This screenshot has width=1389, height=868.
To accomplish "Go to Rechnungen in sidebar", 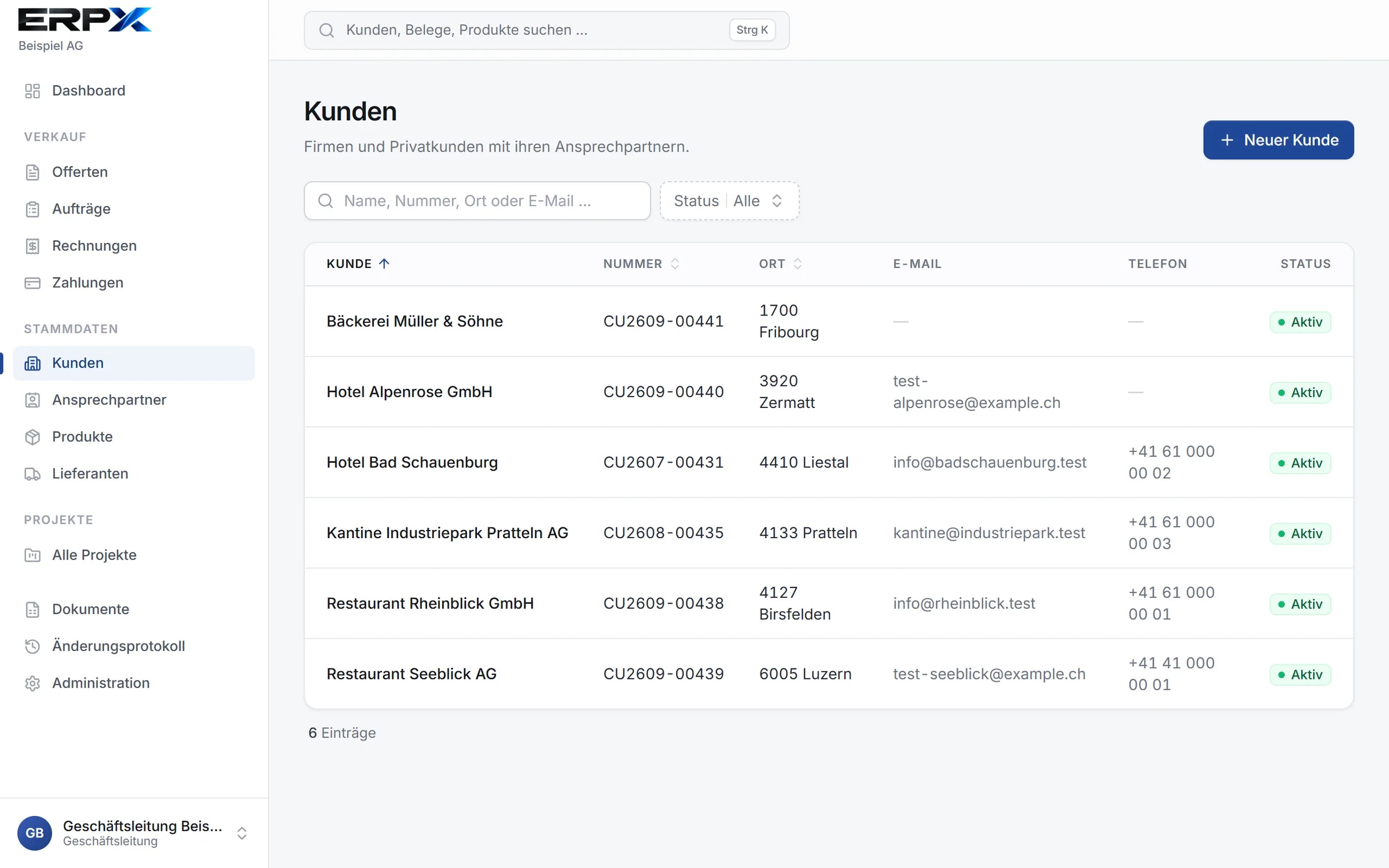I will 134,246.
